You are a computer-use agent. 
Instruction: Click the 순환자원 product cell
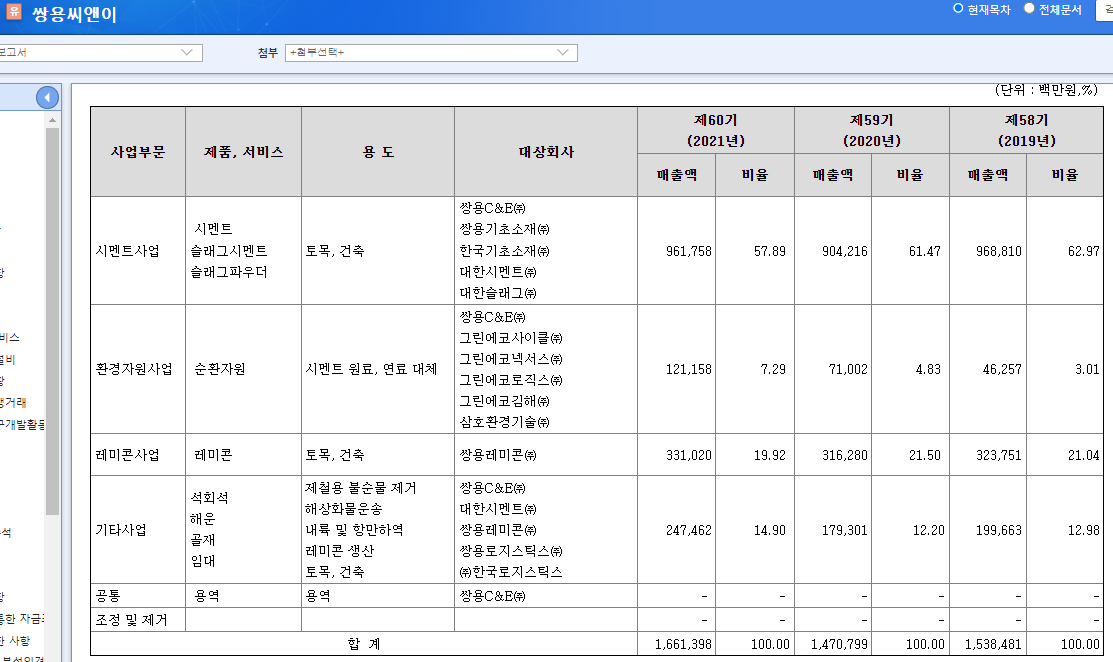click(220, 369)
